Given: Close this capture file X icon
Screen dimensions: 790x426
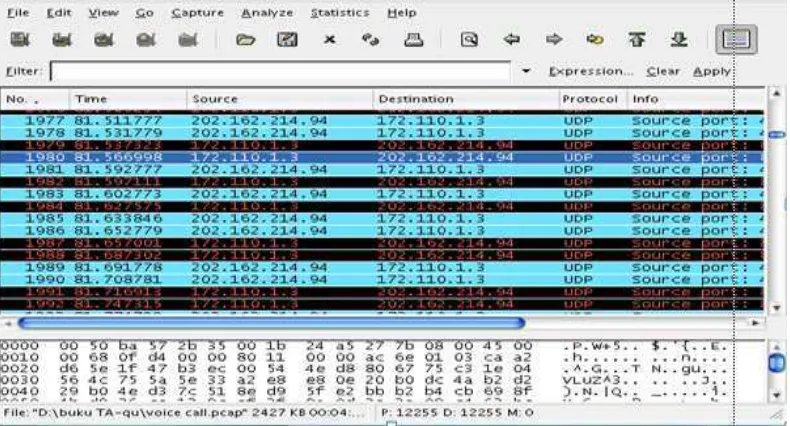Looking at the screenshot, I should click(x=330, y=39).
